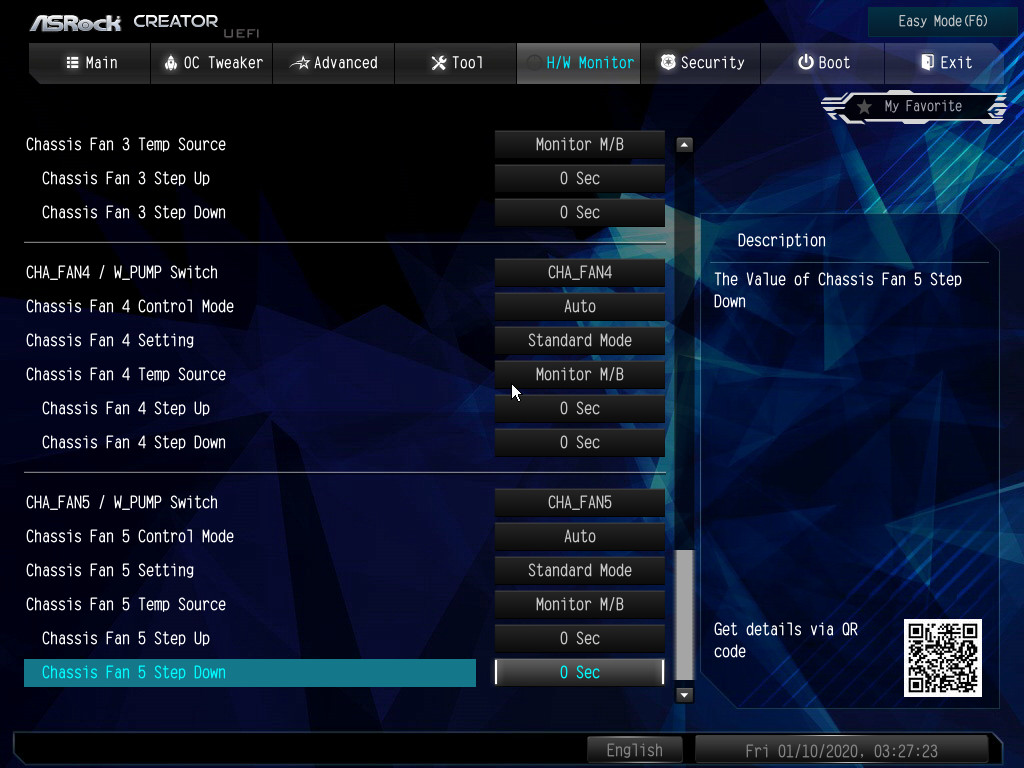Click the Main tab list icon
The width and height of the screenshot is (1024, 768).
72,63
